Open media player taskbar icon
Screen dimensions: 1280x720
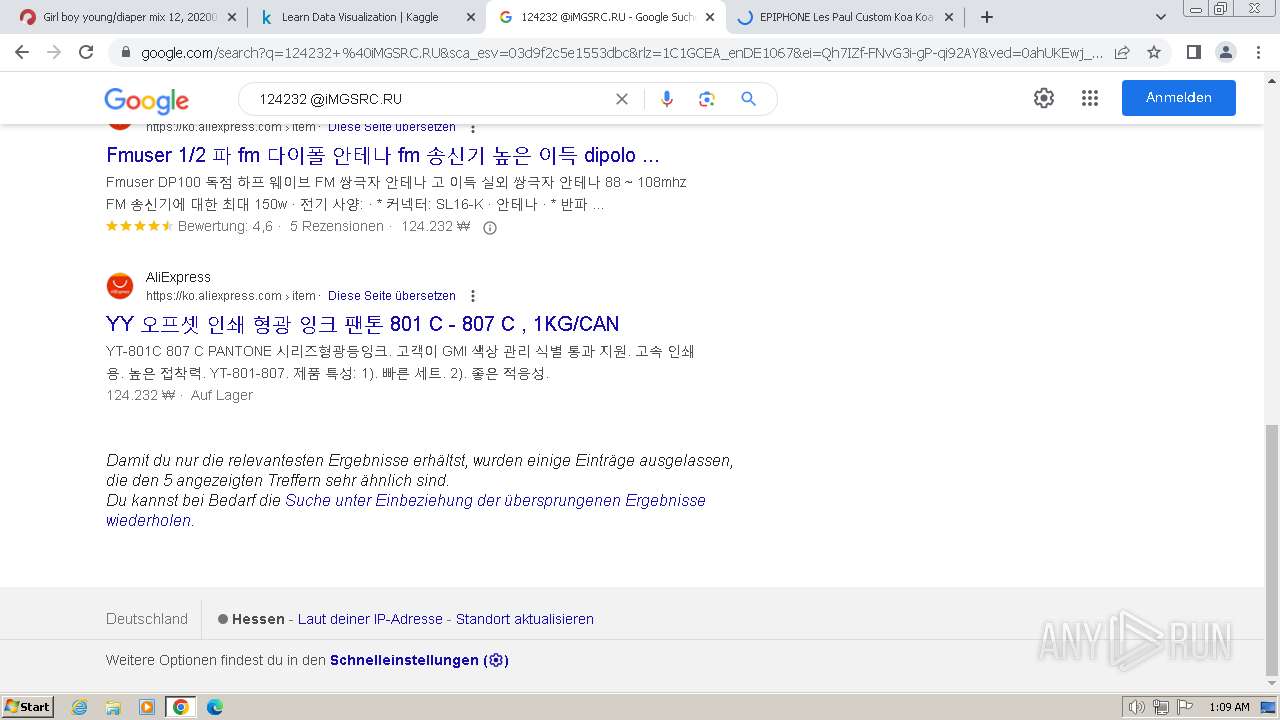[147, 707]
